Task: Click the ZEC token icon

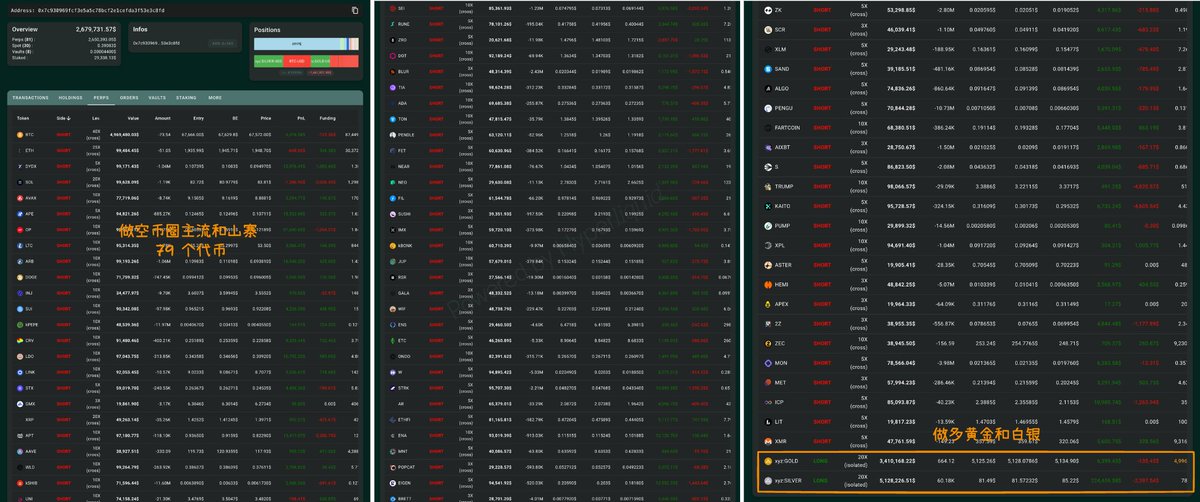Action: tap(768, 343)
